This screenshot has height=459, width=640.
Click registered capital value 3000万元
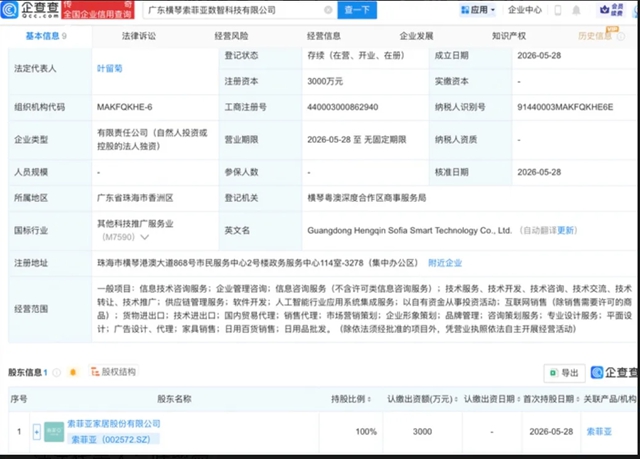tap(325, 82)
